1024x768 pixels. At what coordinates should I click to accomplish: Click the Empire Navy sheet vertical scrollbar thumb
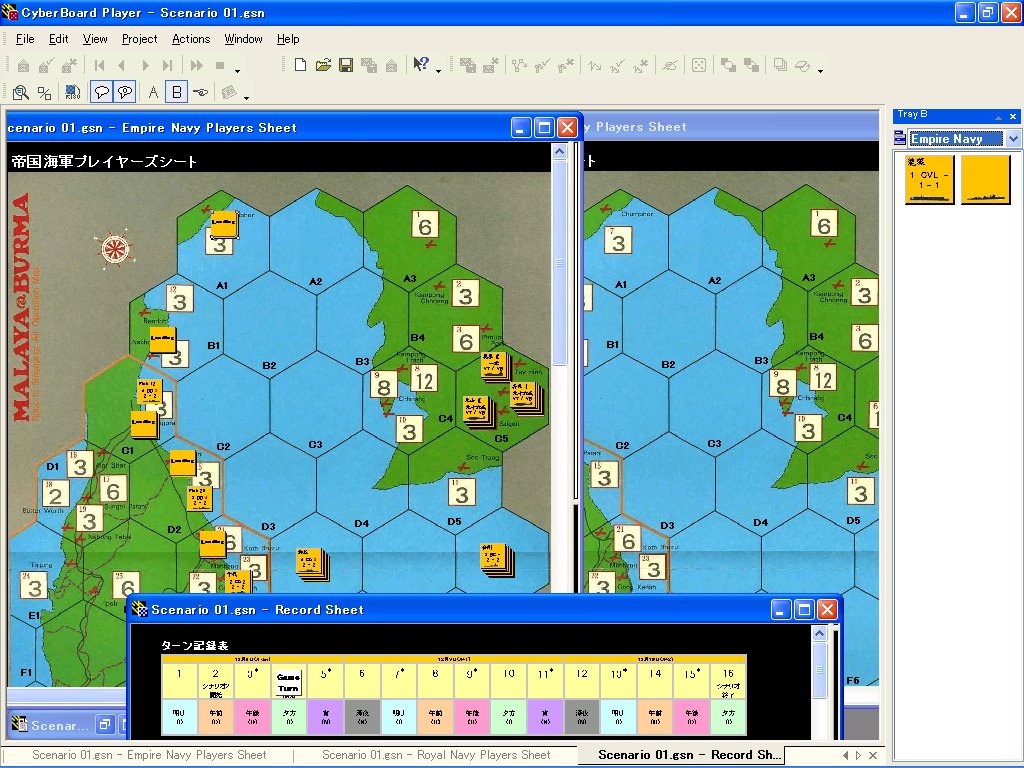pyautogui.click(x=560, y=263)
